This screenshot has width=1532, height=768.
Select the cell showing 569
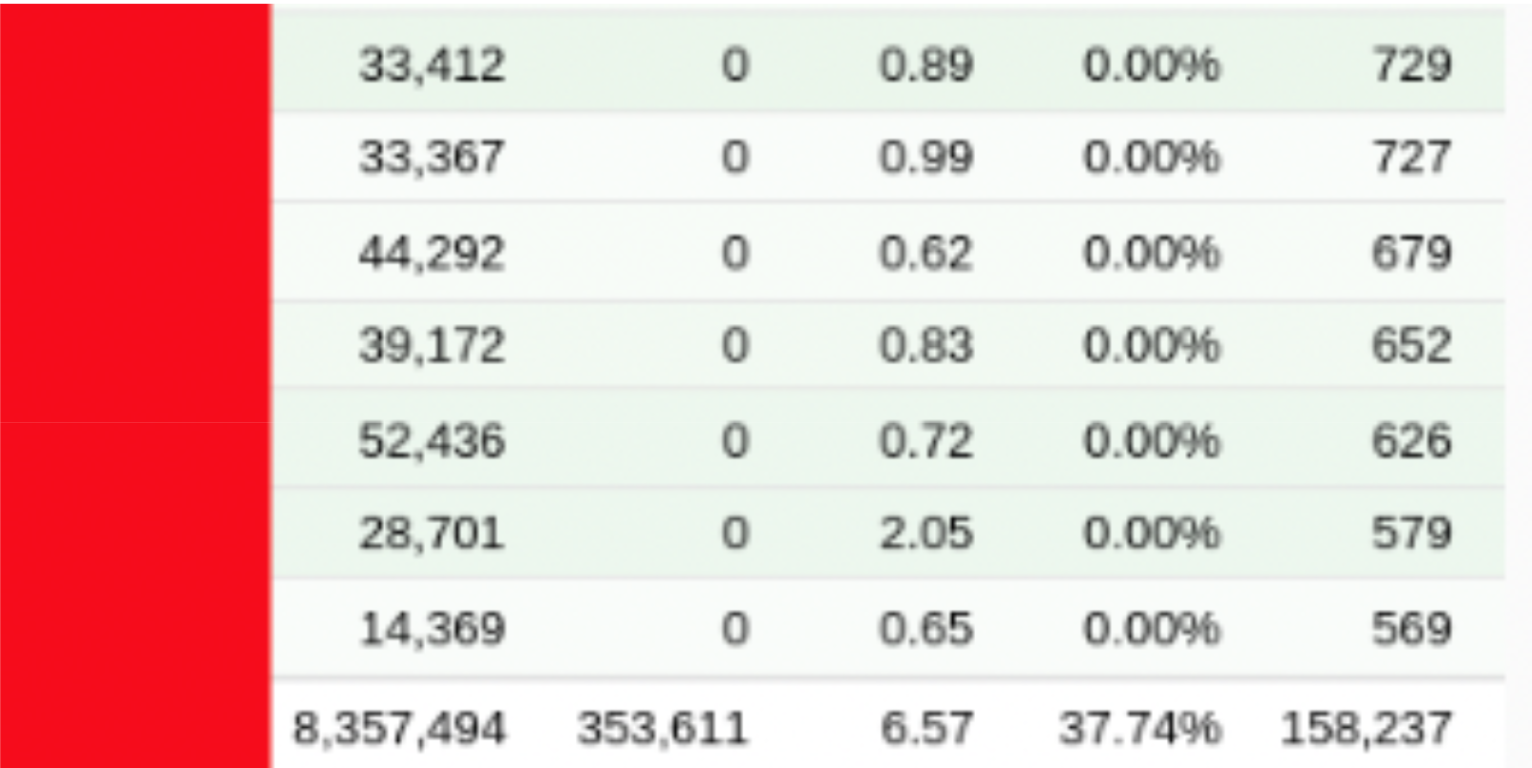pos(1411,629)
